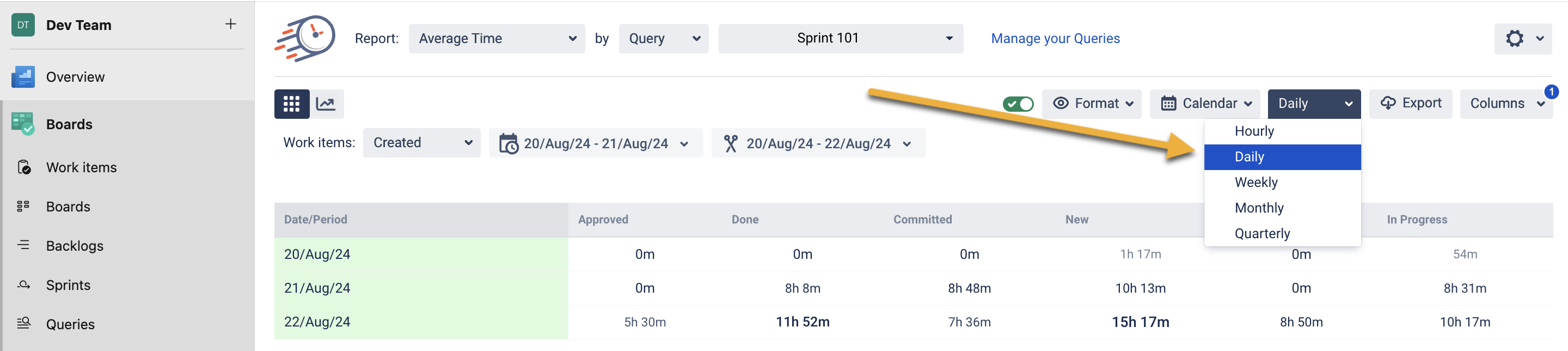Click the Export button

[1410, 103]
